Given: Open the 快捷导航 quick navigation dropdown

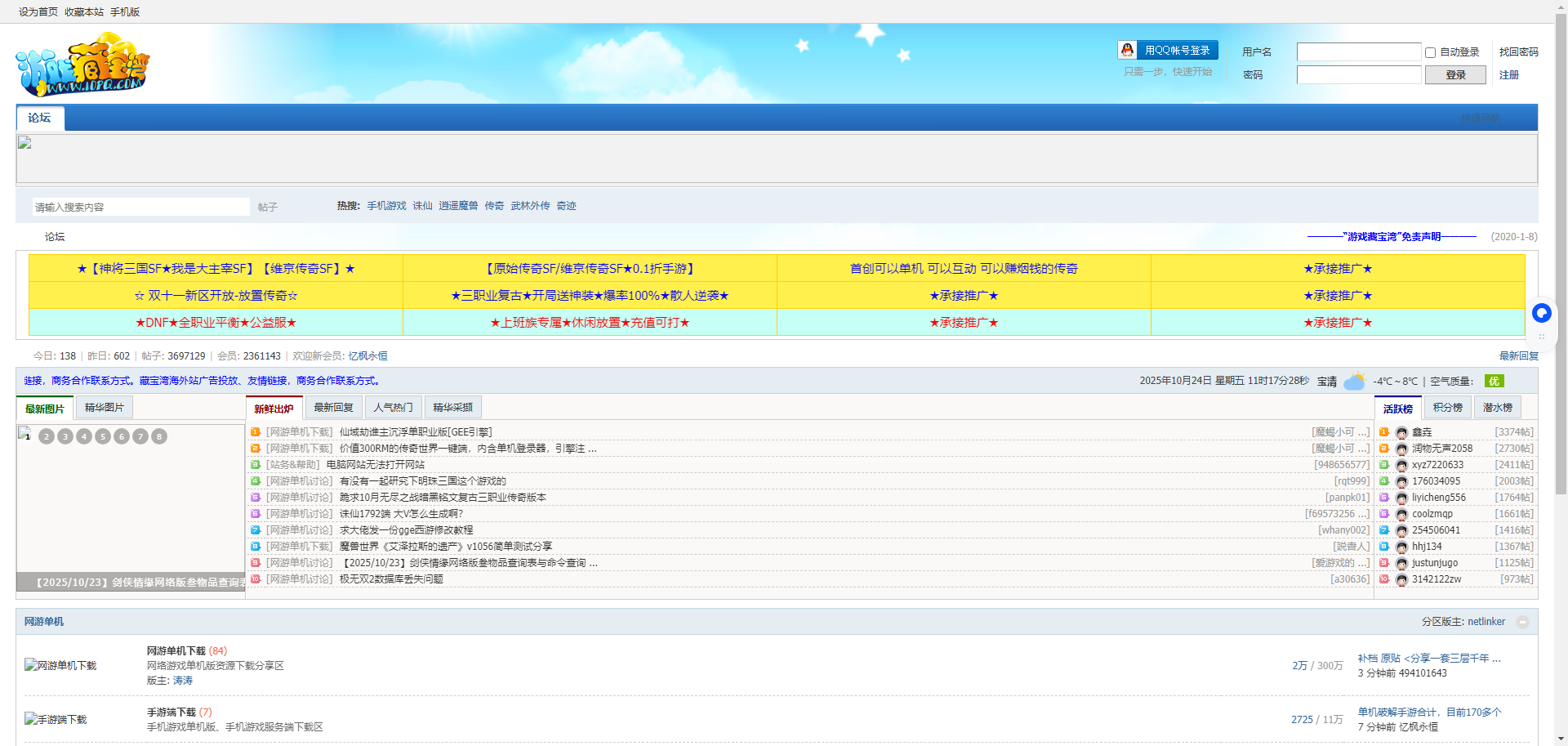Looking at the screenshot, I should point(1480,118).
